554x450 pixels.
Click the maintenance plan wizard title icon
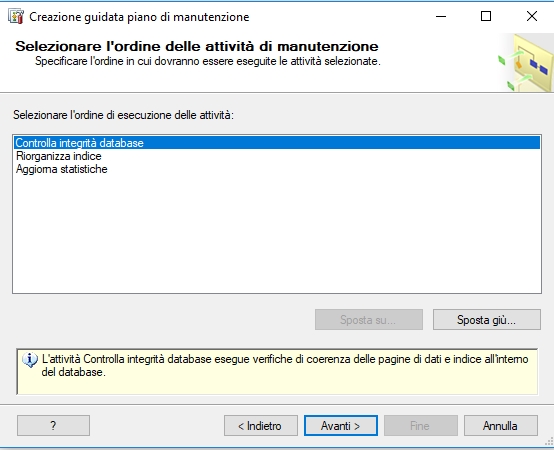(x=16, y=17)
